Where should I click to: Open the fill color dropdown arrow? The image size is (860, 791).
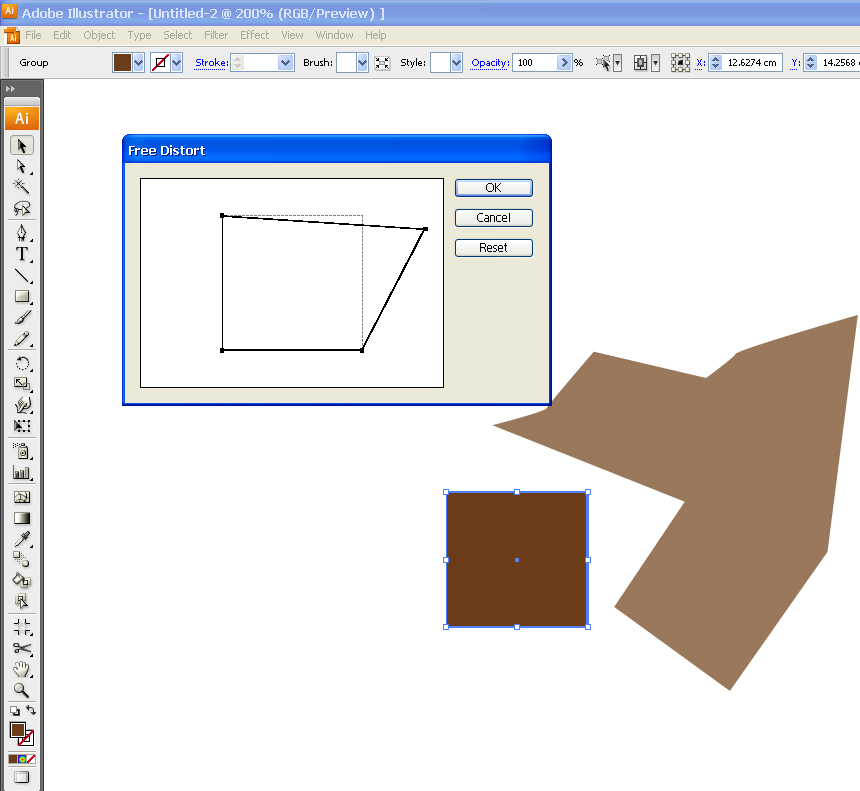click(x=139, y=63)
